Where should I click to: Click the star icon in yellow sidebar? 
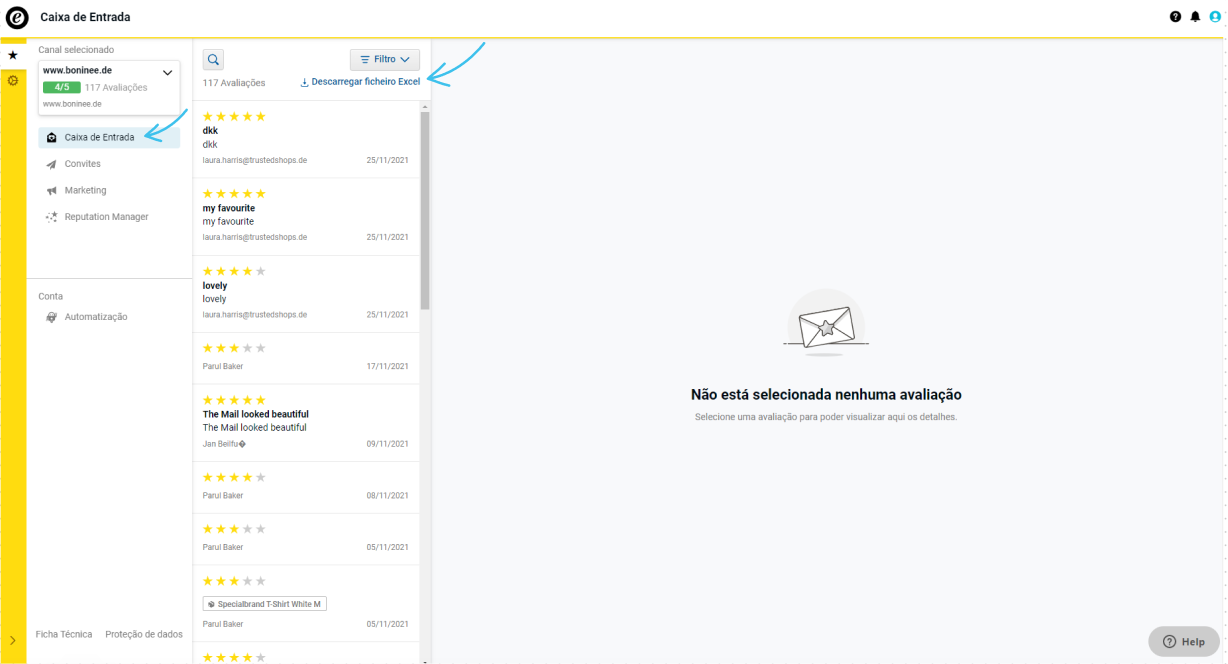click(13, 55)
